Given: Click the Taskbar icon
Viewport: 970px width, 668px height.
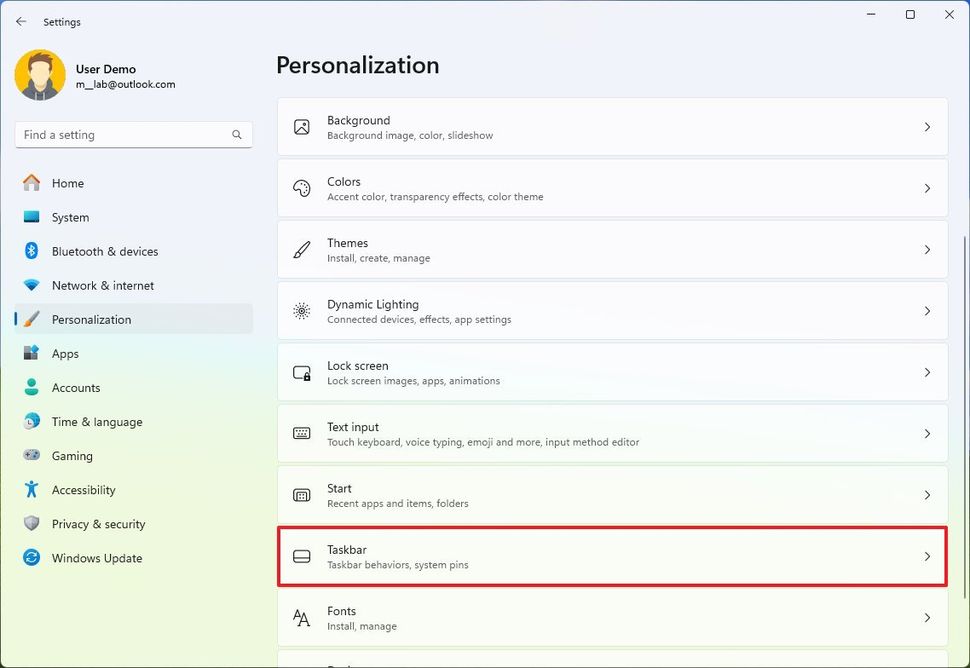Looking at the screenshot, I should tap(302, 556).
